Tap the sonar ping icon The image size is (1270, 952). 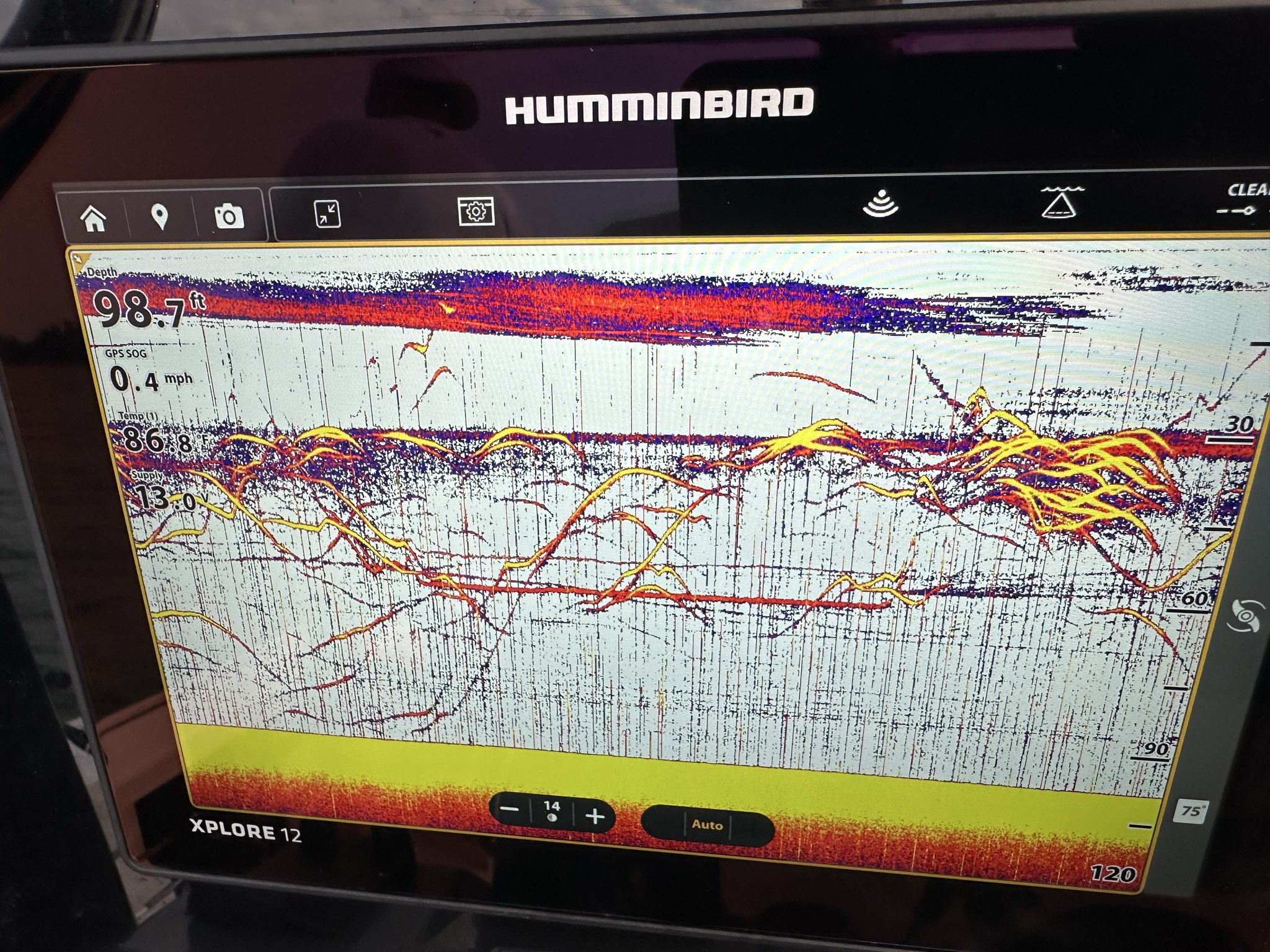pos(881,204)
